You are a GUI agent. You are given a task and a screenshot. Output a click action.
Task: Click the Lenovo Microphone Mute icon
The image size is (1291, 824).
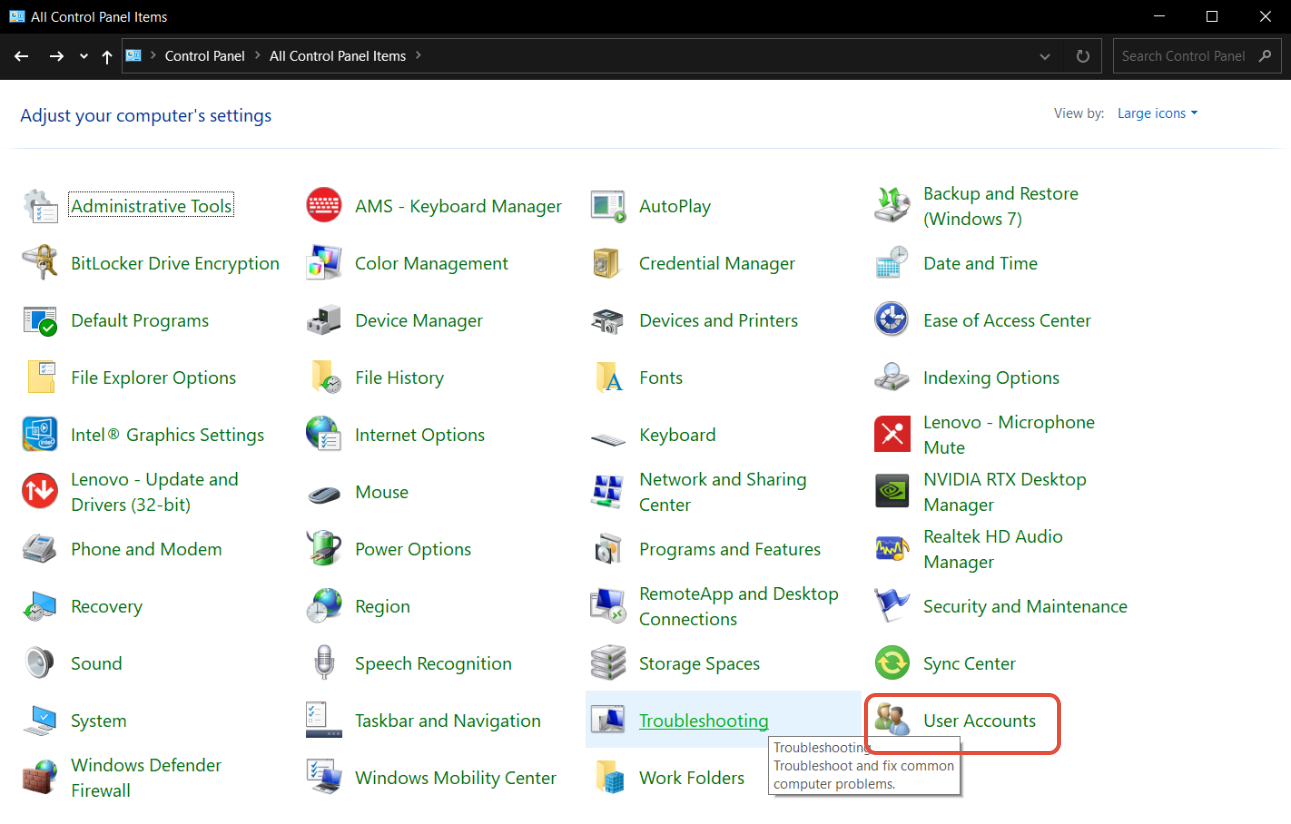(892, 434)
